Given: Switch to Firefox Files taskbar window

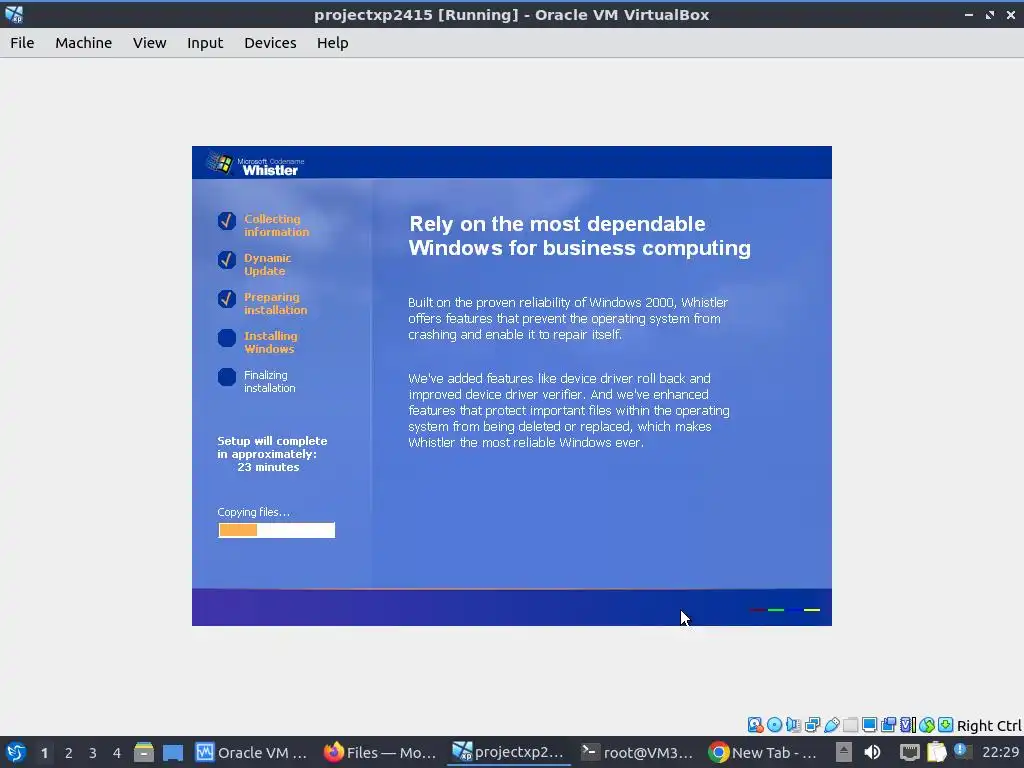Looking at the screenshot, I should click(380, 752).
